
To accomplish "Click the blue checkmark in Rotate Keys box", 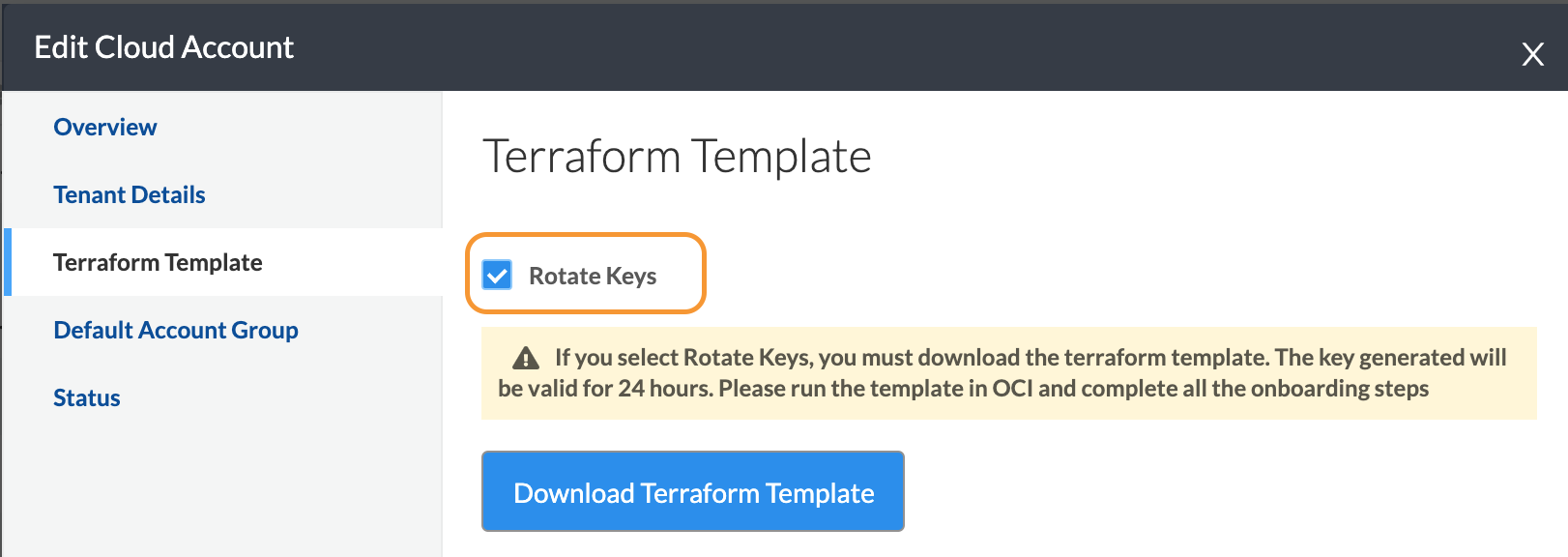I will 497,277.
